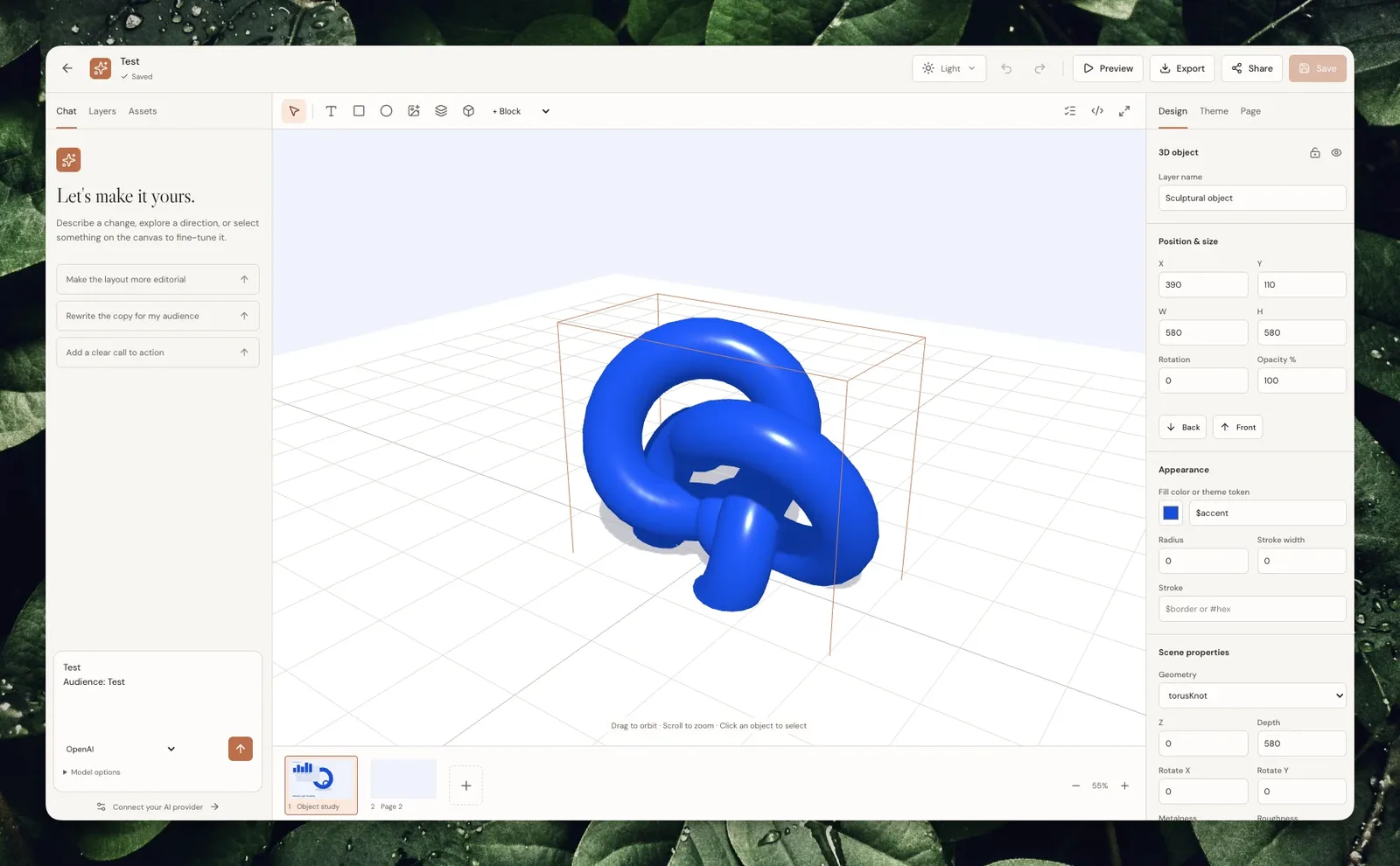Zoom in with the plus icon

point(1124,786)
